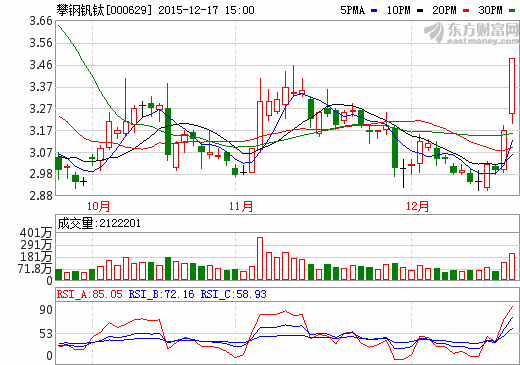
Task: Click the 90 label on RSI axis
Action: (x=46, y=310)
